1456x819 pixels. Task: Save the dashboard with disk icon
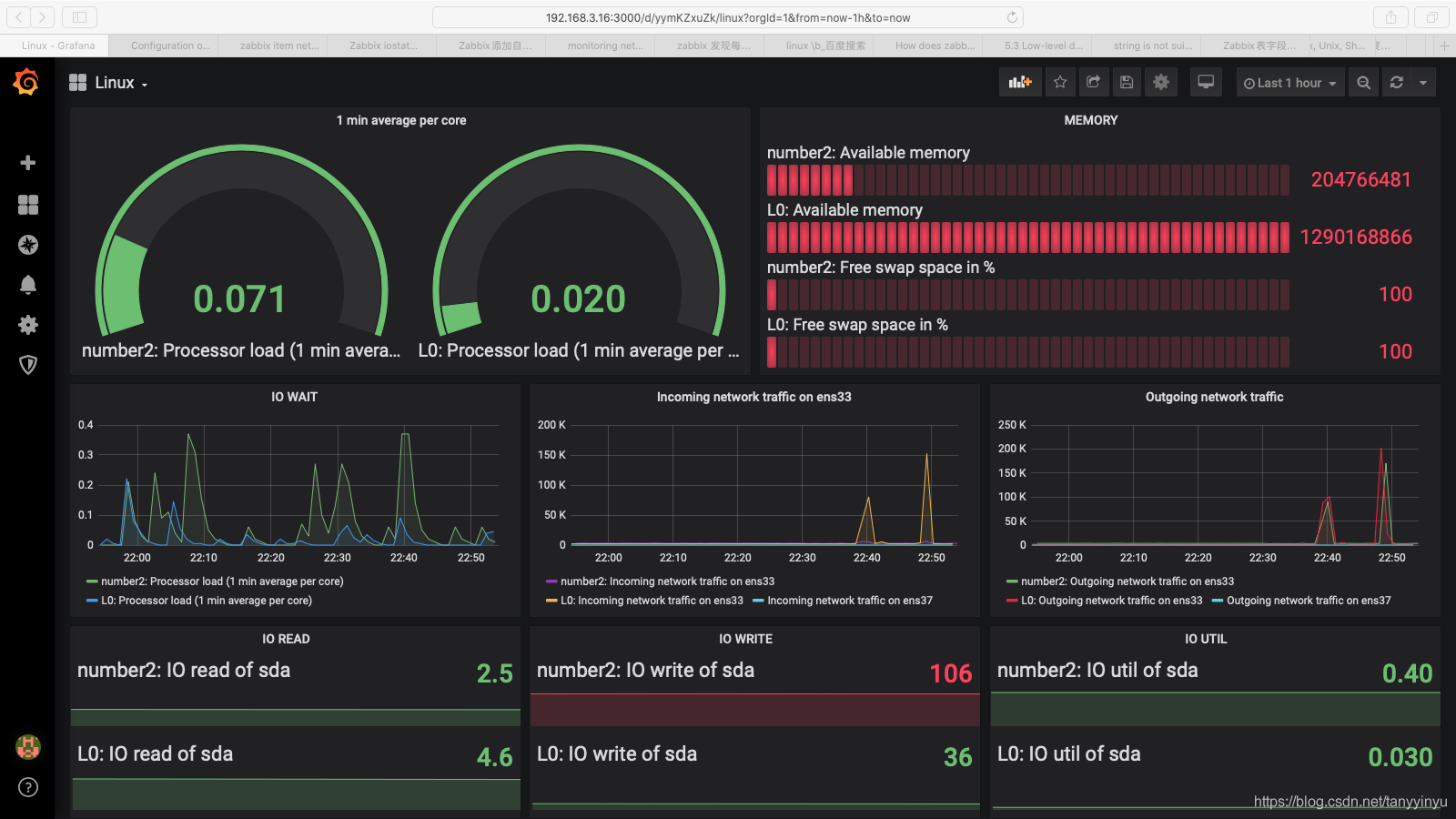1127,83
